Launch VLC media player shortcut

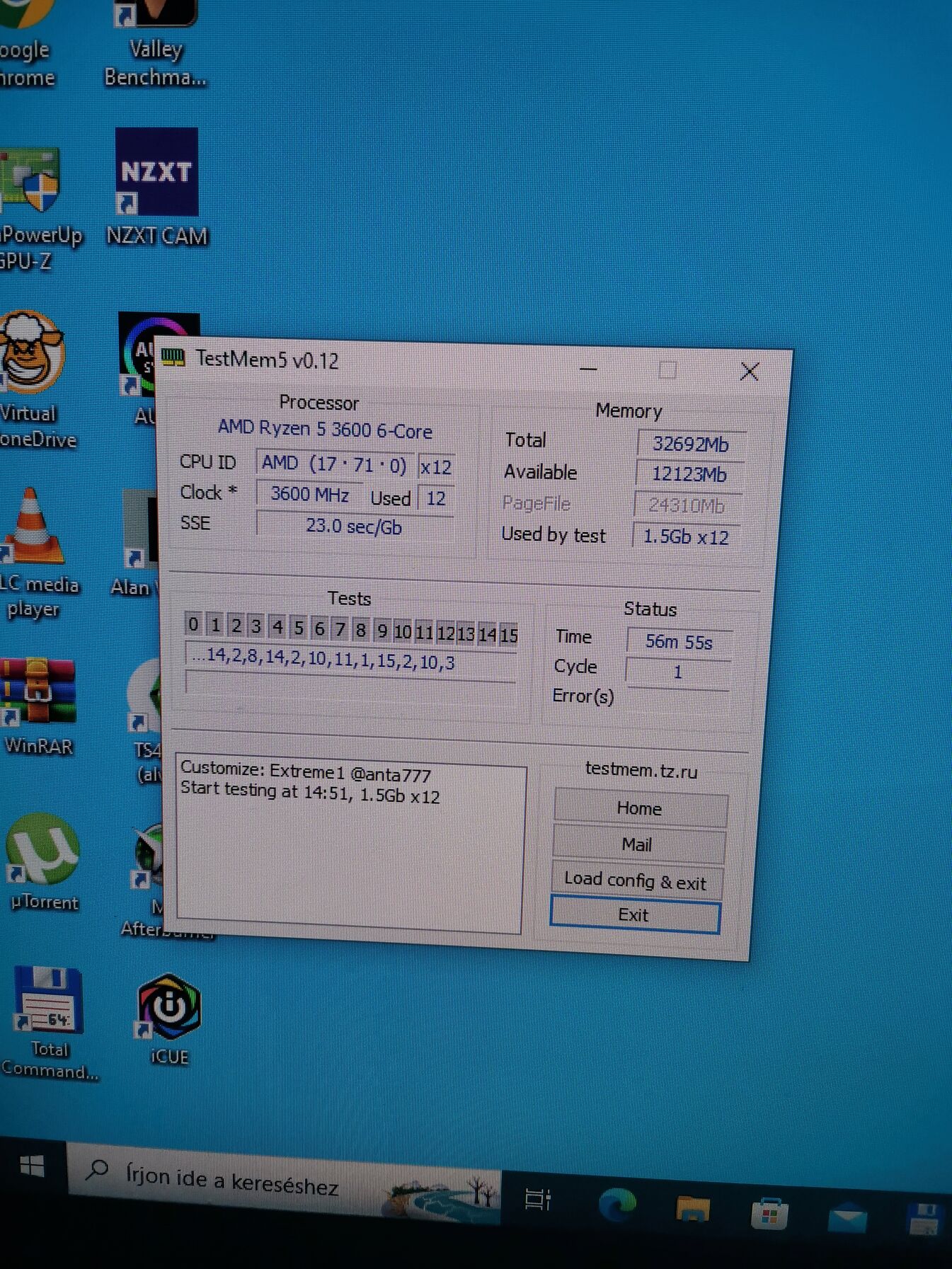[35, 554]
